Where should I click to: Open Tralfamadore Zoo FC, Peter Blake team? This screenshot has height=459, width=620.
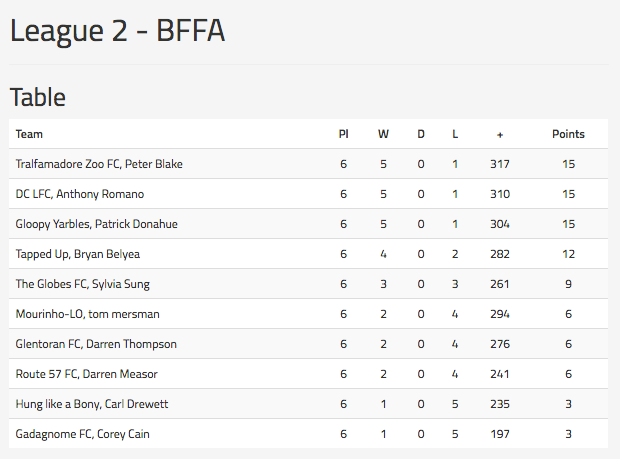(99, 164)
